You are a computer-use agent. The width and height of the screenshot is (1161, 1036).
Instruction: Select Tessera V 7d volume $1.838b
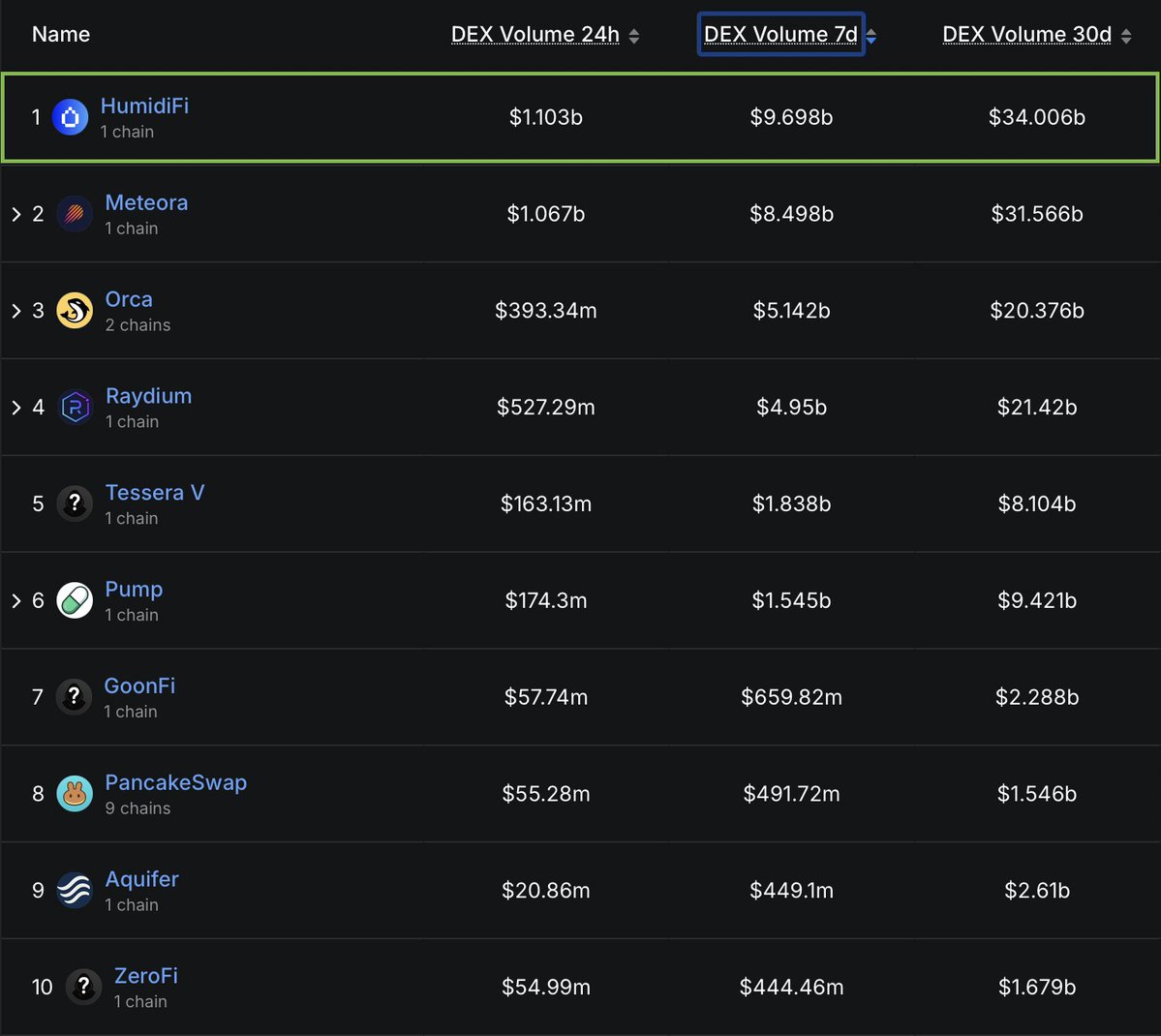(x=791, y=503)
